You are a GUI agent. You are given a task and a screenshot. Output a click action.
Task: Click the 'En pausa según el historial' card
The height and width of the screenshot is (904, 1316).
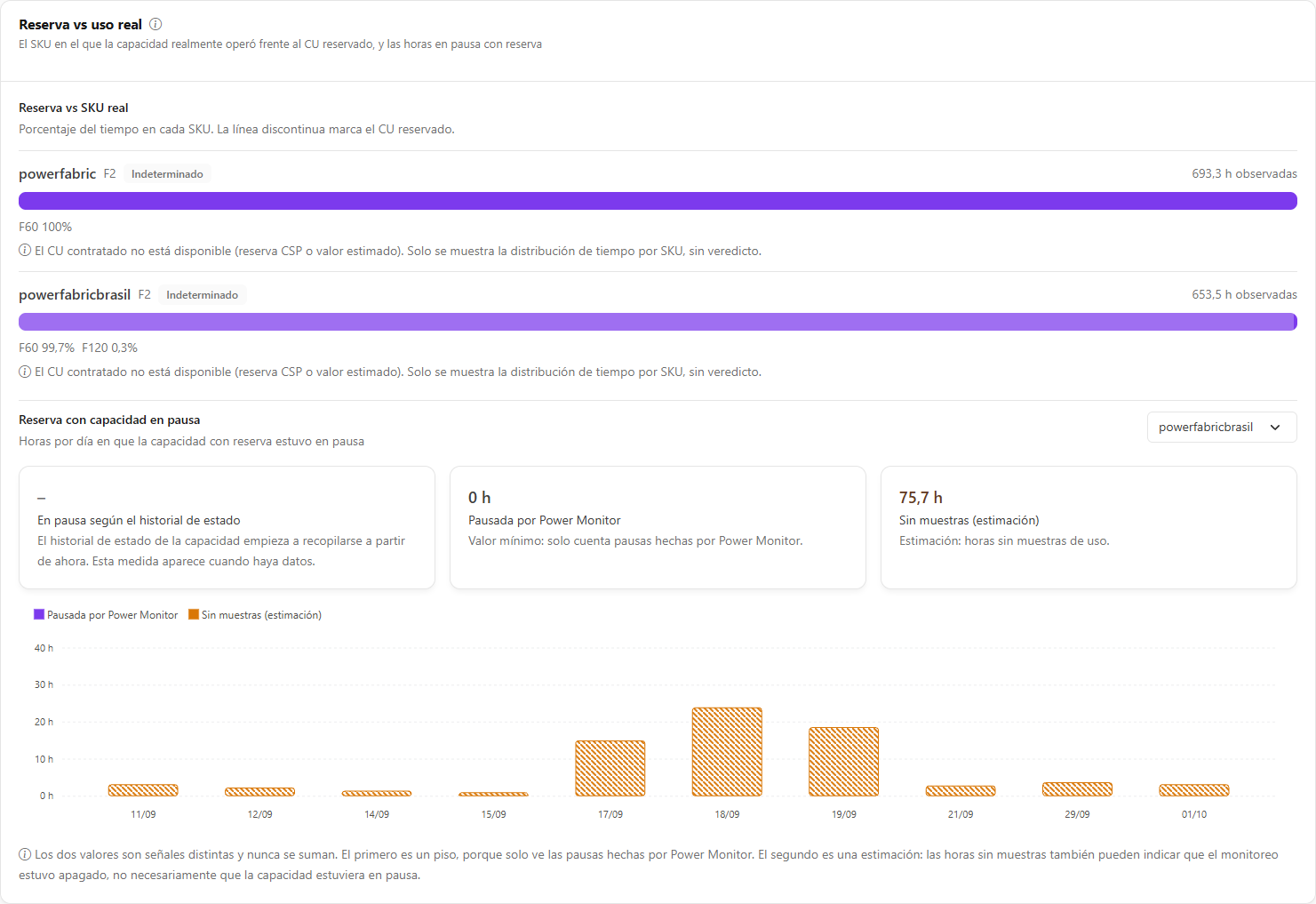(227, 527)
